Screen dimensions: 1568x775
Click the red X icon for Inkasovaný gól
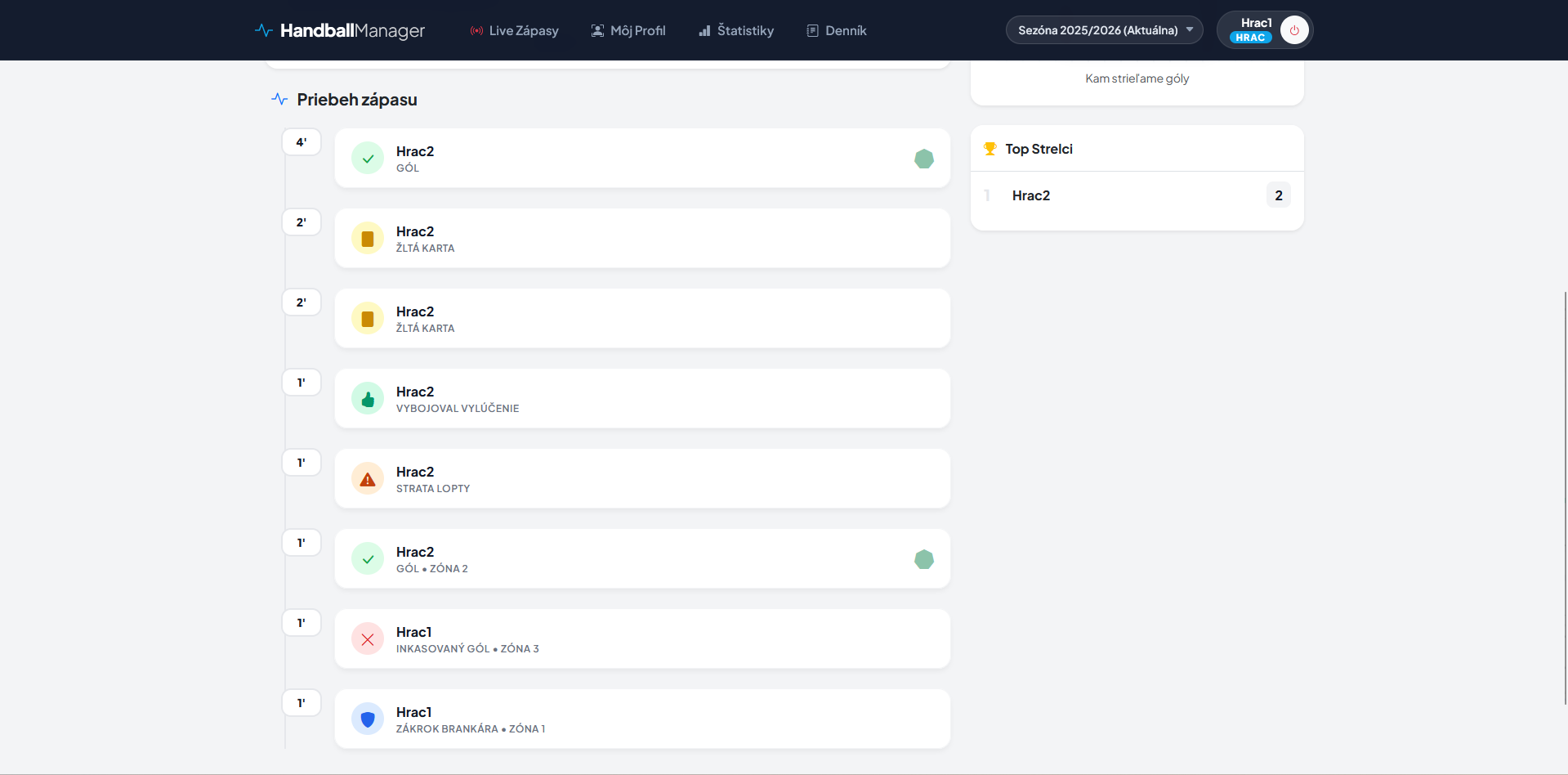[368, 639]
